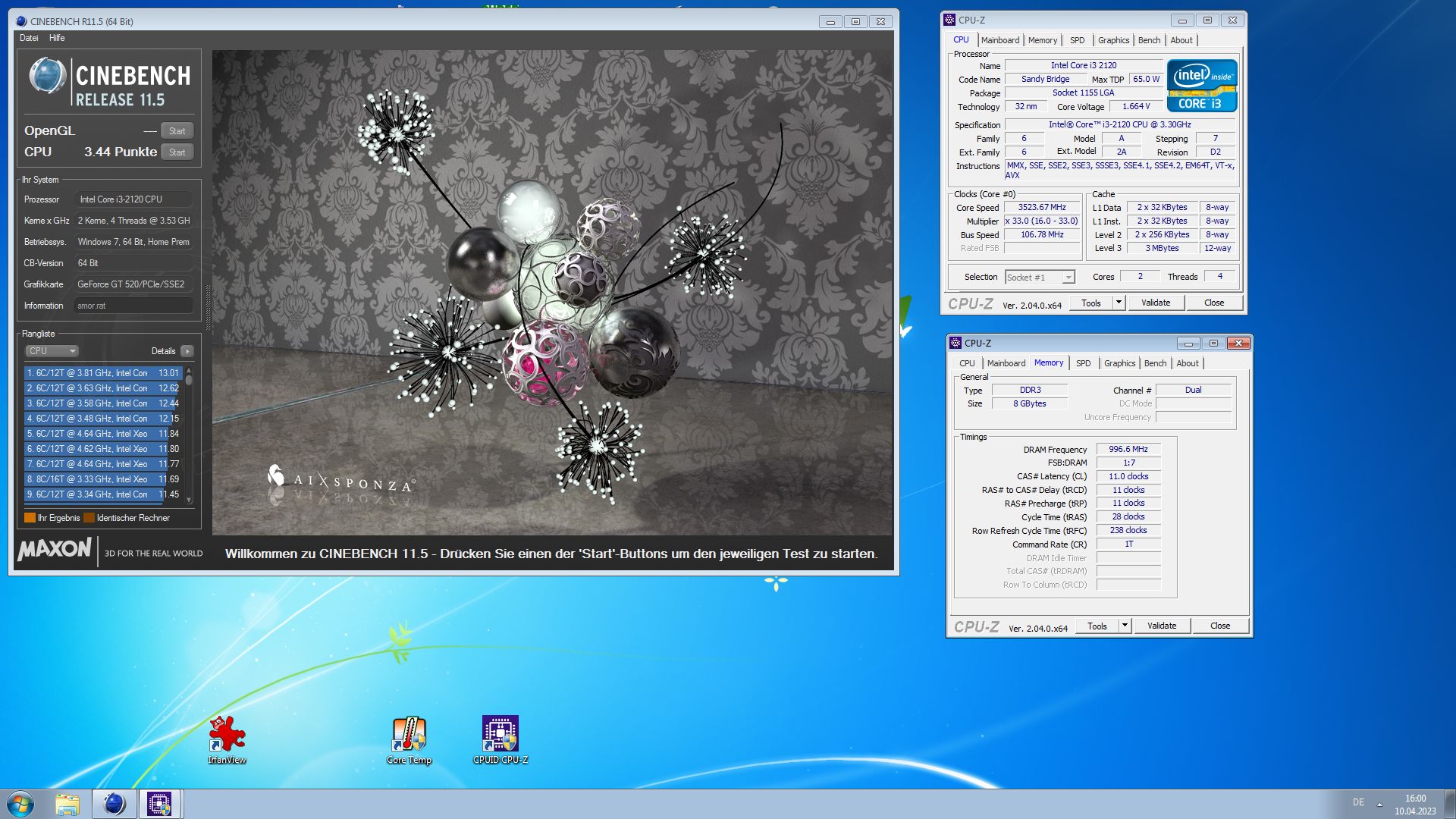This screenshot has width=1456, height=819.
Task: Click the Multiplier value x 33.0
Action: click(x=1042, y=221)
